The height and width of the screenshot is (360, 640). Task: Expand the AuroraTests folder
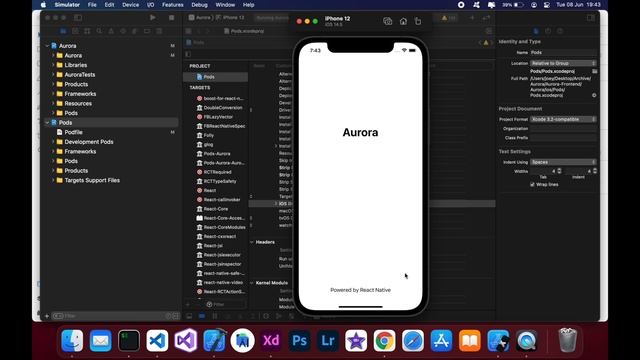click(53, 75)
